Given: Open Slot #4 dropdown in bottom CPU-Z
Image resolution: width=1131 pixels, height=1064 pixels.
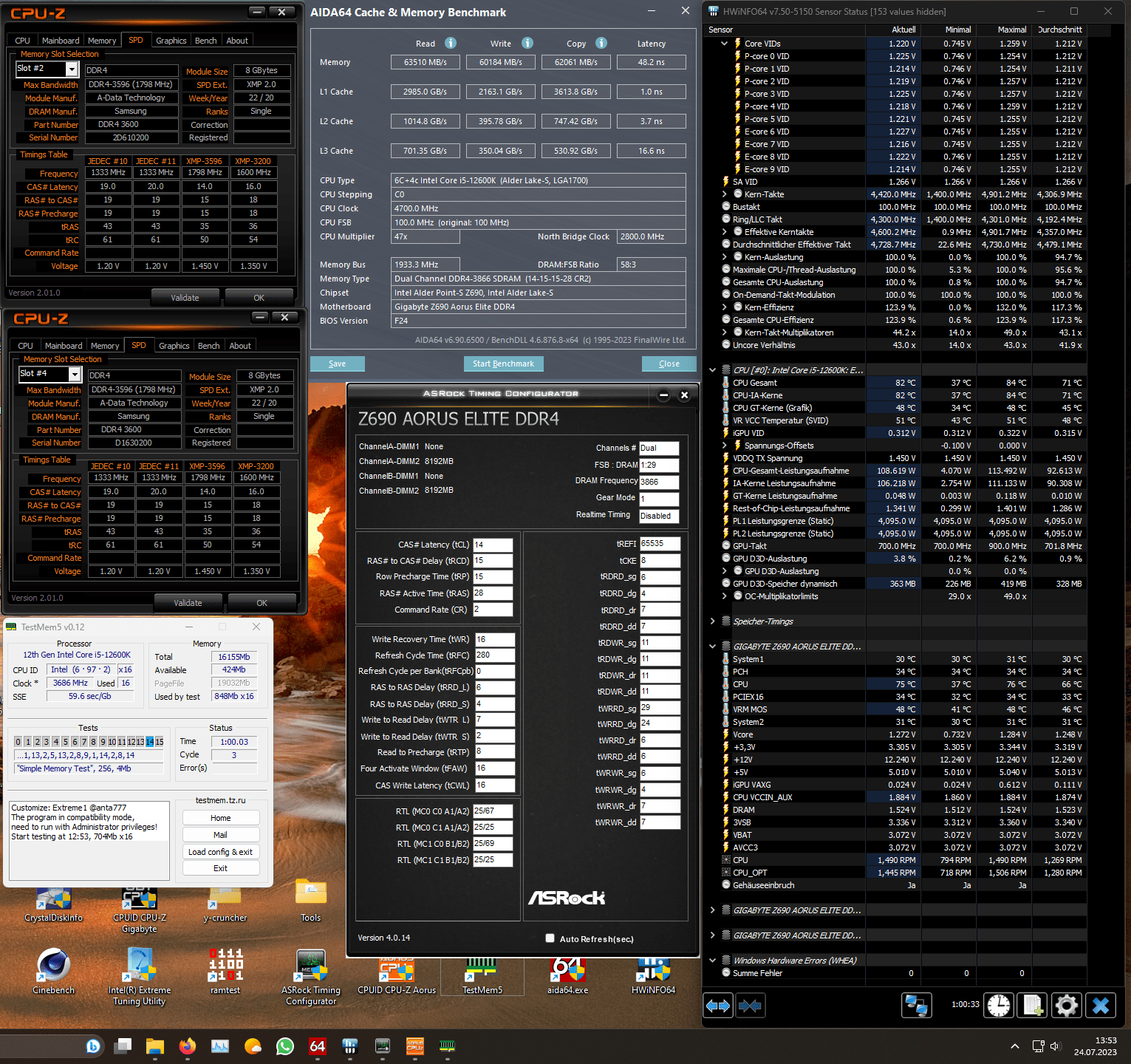Looking at the screenshot, I should (x=75, y=374).
